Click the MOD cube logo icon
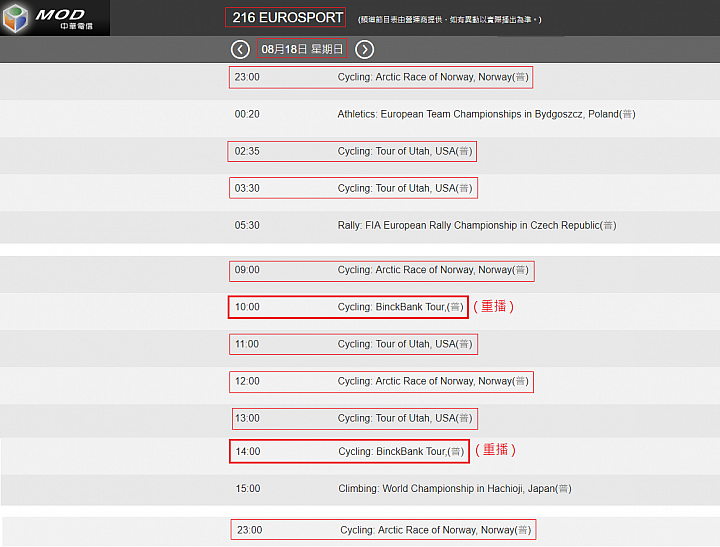Image resolution: width=720 pixels, height=547 pixels. tap(18, 18)
